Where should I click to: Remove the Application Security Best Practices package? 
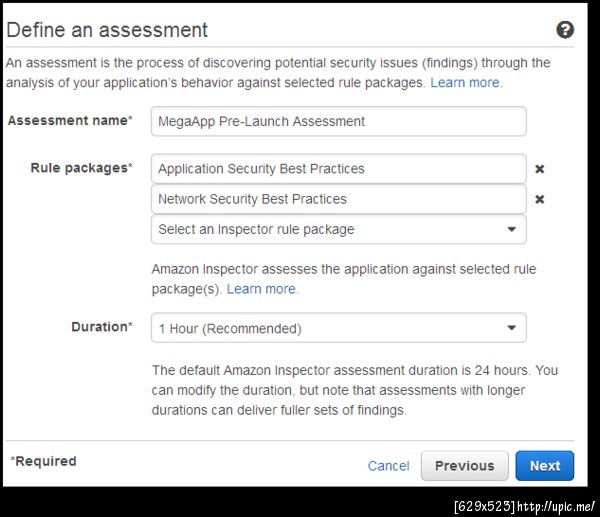pos(540,169)
